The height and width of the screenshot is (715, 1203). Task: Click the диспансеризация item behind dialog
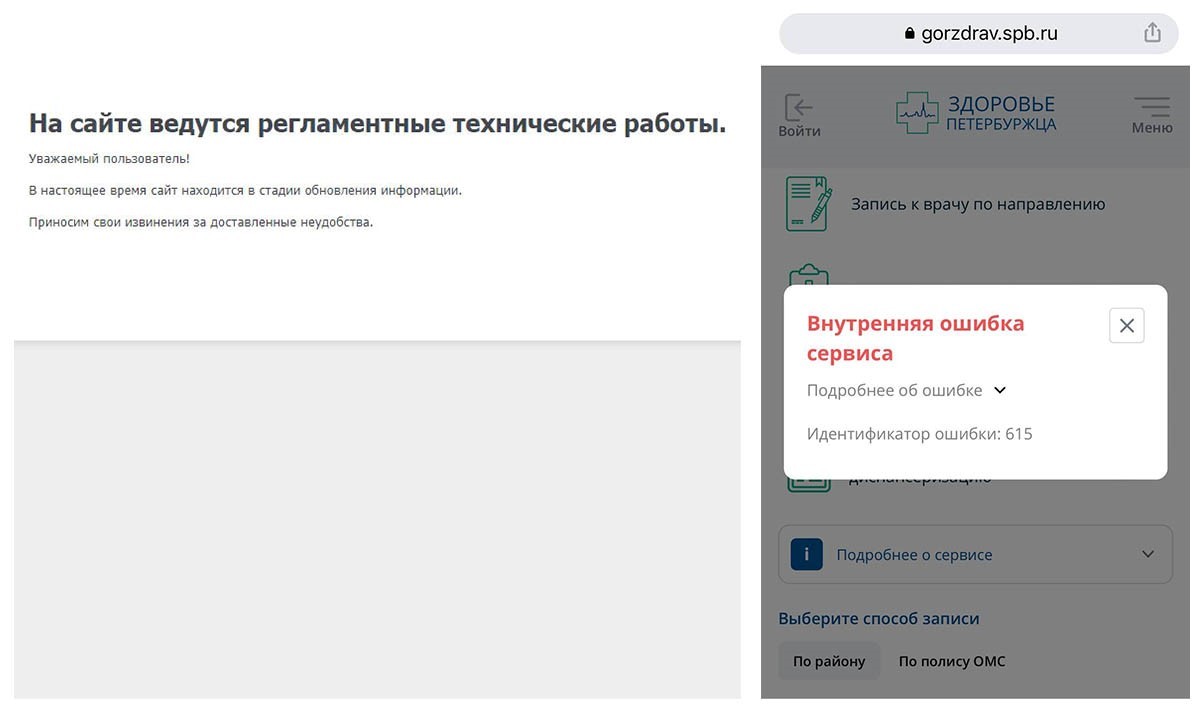click(x=920, y=481)
